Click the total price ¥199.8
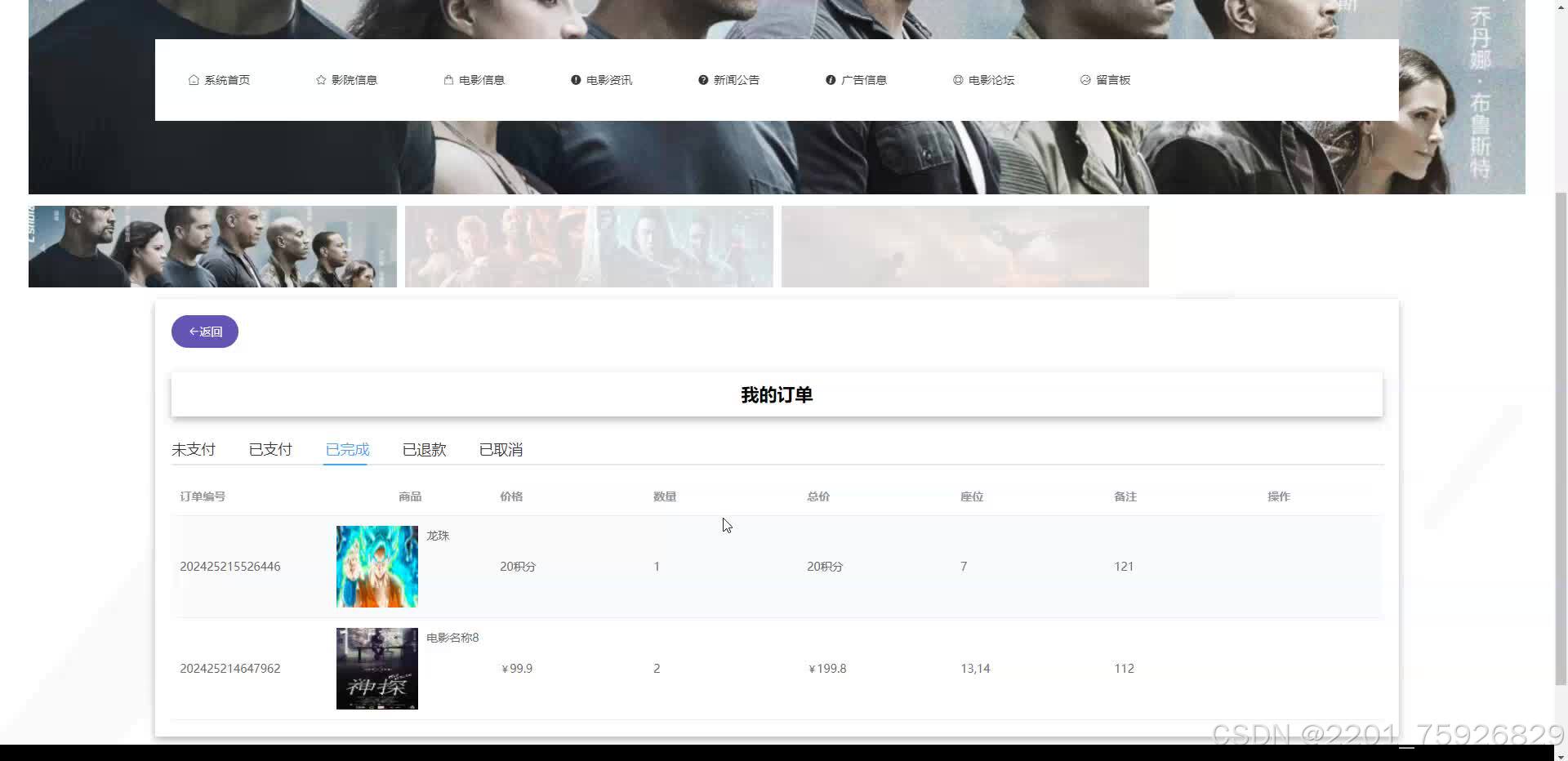Screen dimensions: 1568x761 coord(827,669)
